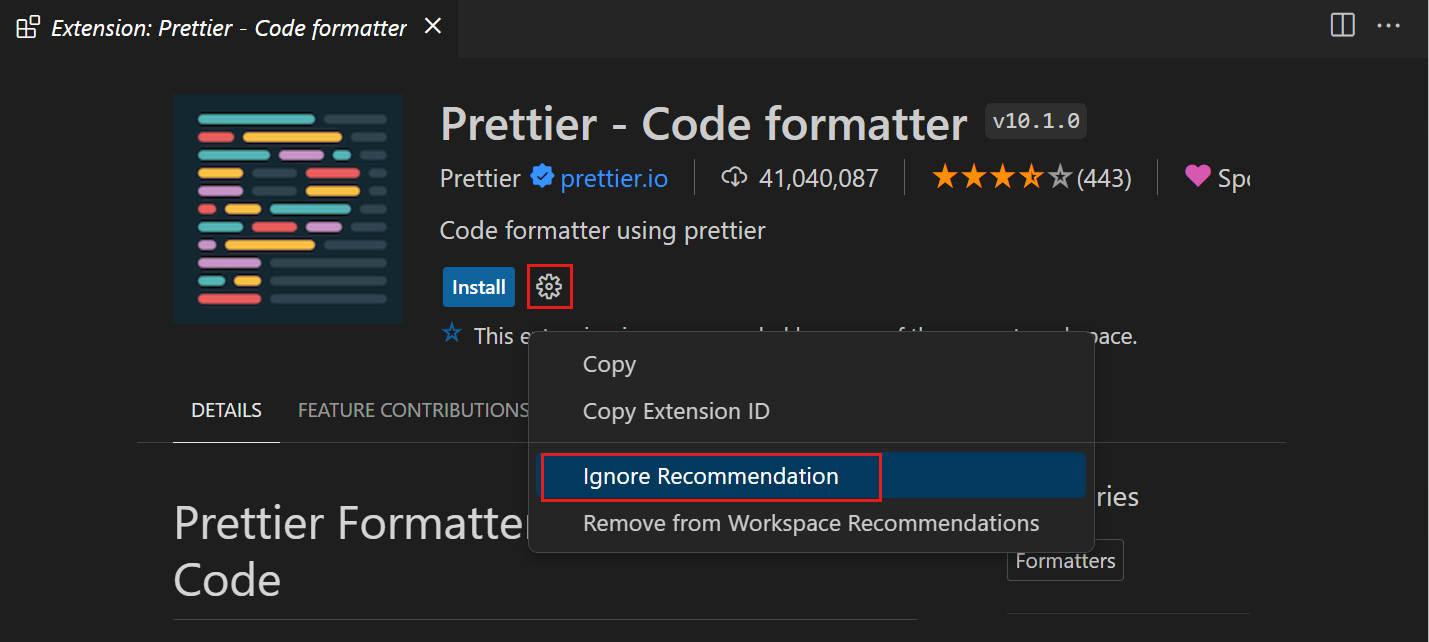Image resolution: width=1429 pixels, height=642 pixels.
Task: Open the DETAILS tab
Action: point(226,410)
